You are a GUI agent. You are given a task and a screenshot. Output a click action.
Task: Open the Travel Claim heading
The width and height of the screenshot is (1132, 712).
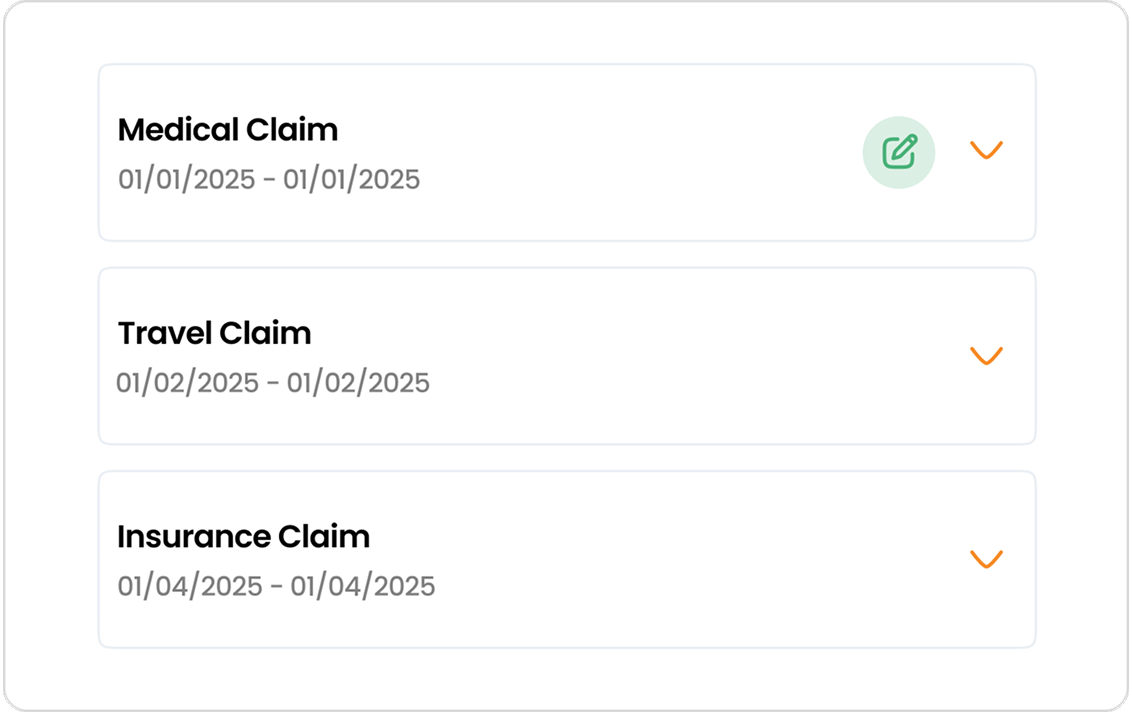tap(214, 334)
